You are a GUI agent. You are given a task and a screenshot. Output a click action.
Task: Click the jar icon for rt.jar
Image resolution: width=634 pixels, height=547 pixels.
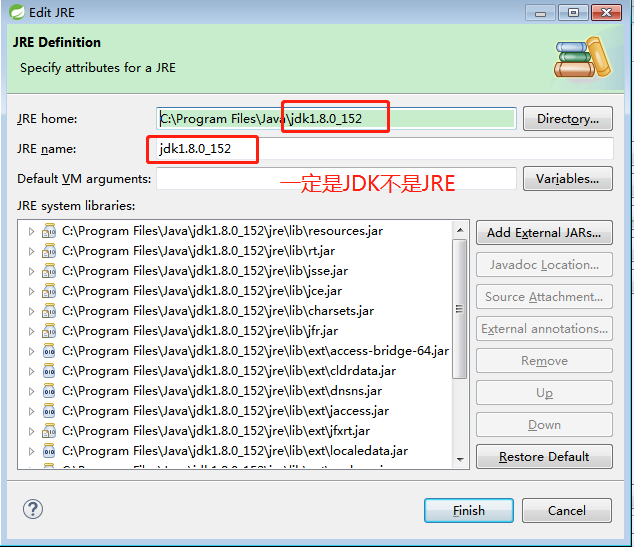(x=49, y=251)
